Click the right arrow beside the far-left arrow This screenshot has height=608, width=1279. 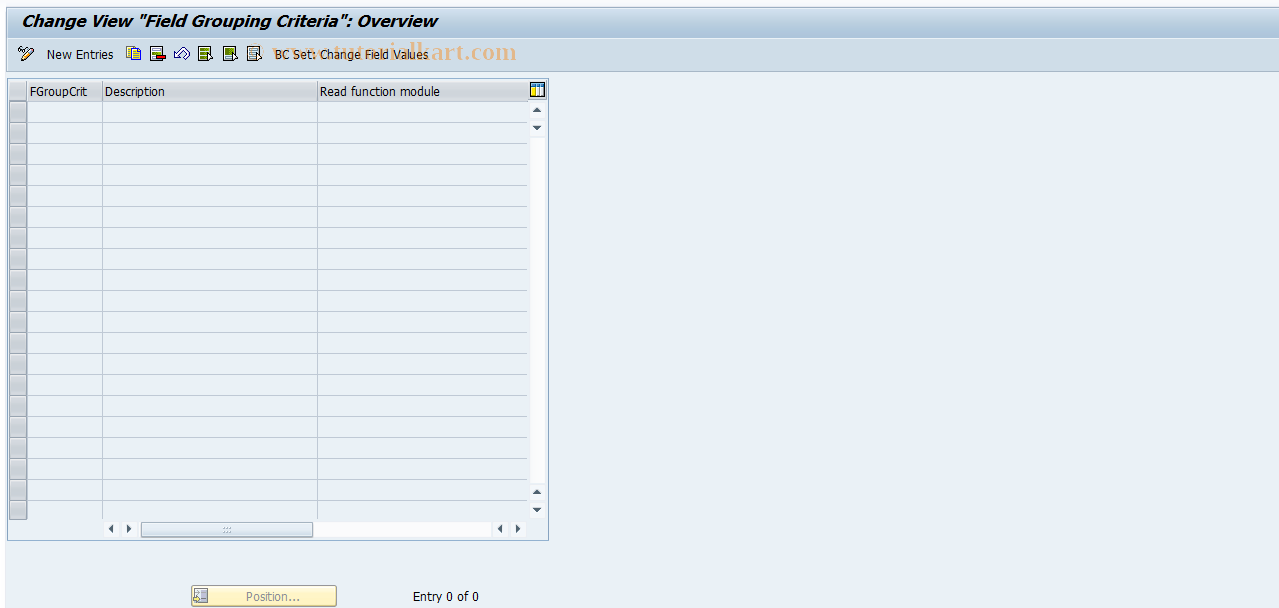click(x=129, y=529)
